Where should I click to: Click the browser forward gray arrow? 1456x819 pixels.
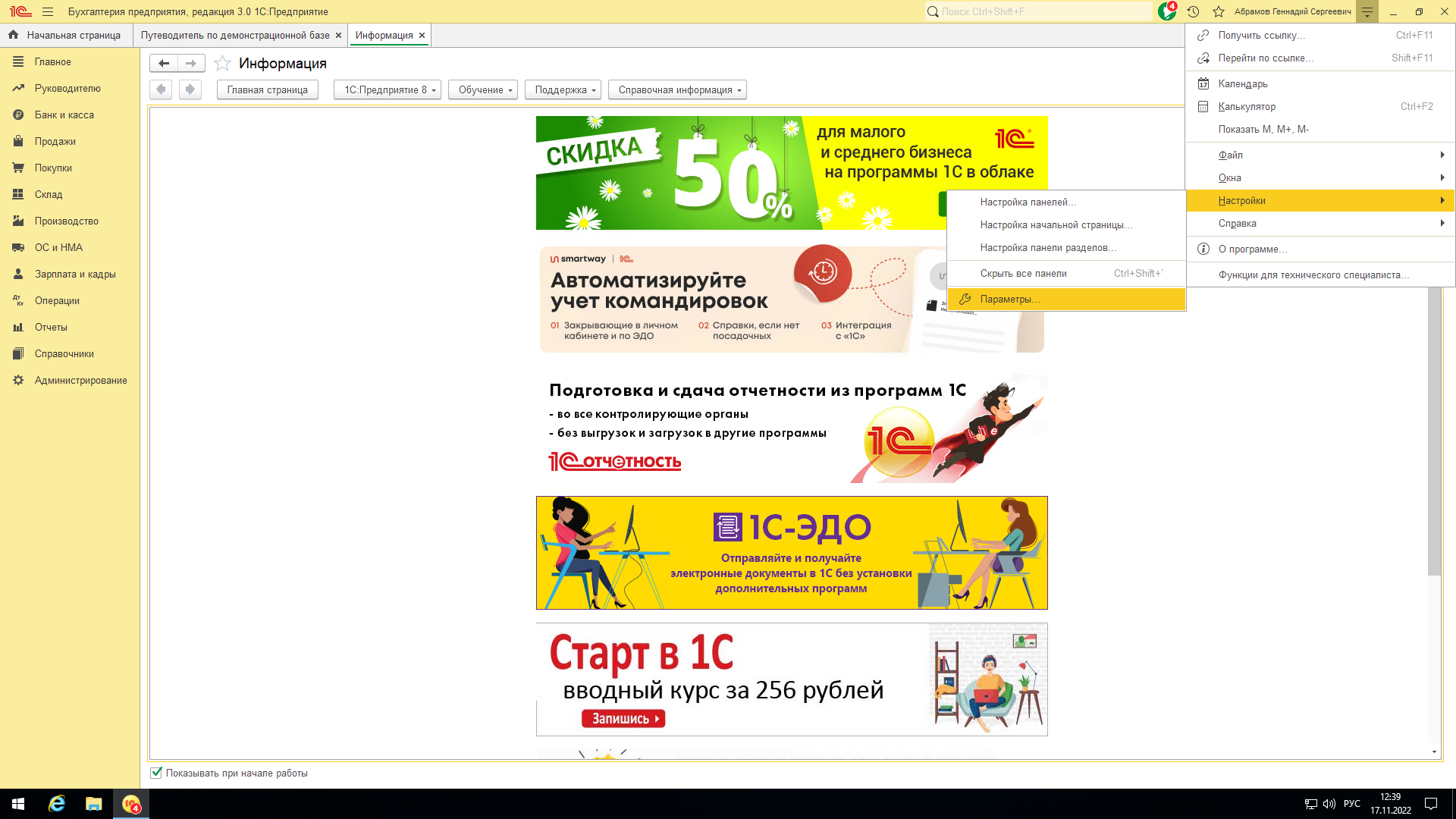pyautogui.click(x=190, y=89)
